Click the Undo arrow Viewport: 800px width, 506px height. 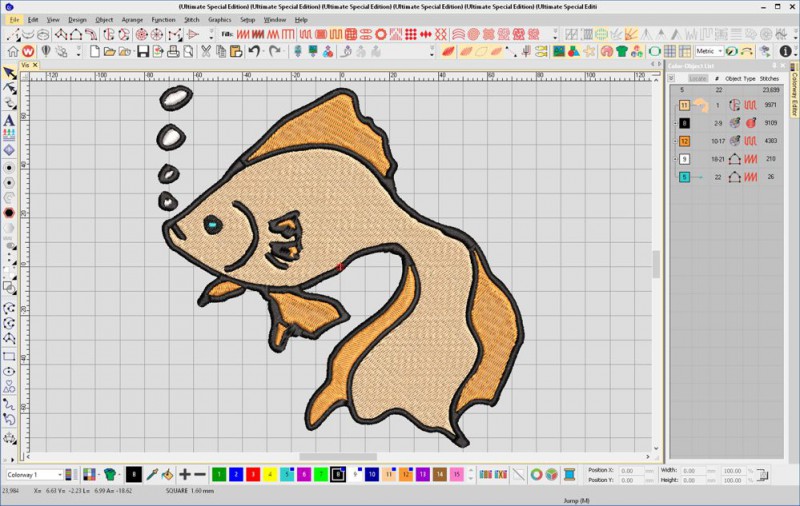pyautogui.click(x=254, y=51)
